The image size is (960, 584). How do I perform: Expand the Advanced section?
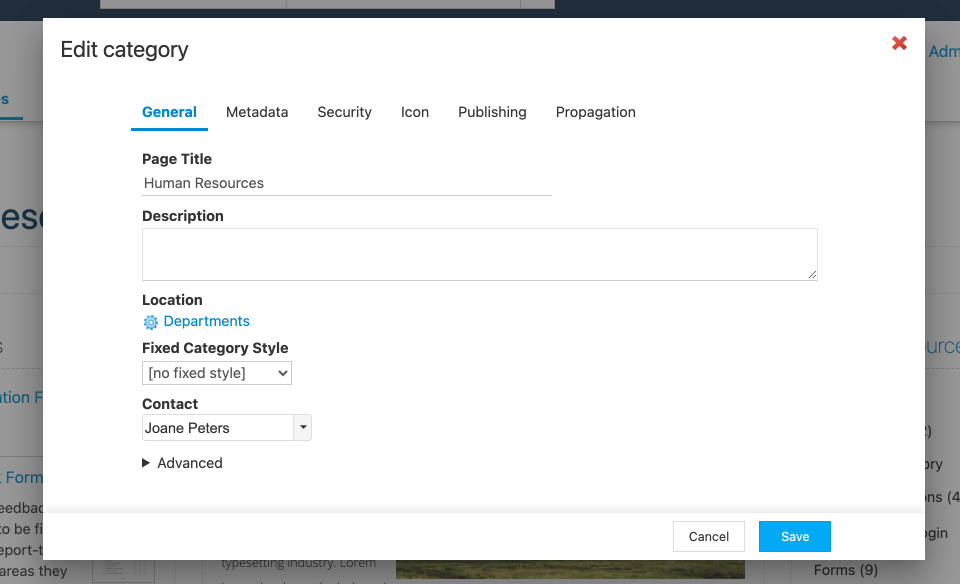[182, 463]
